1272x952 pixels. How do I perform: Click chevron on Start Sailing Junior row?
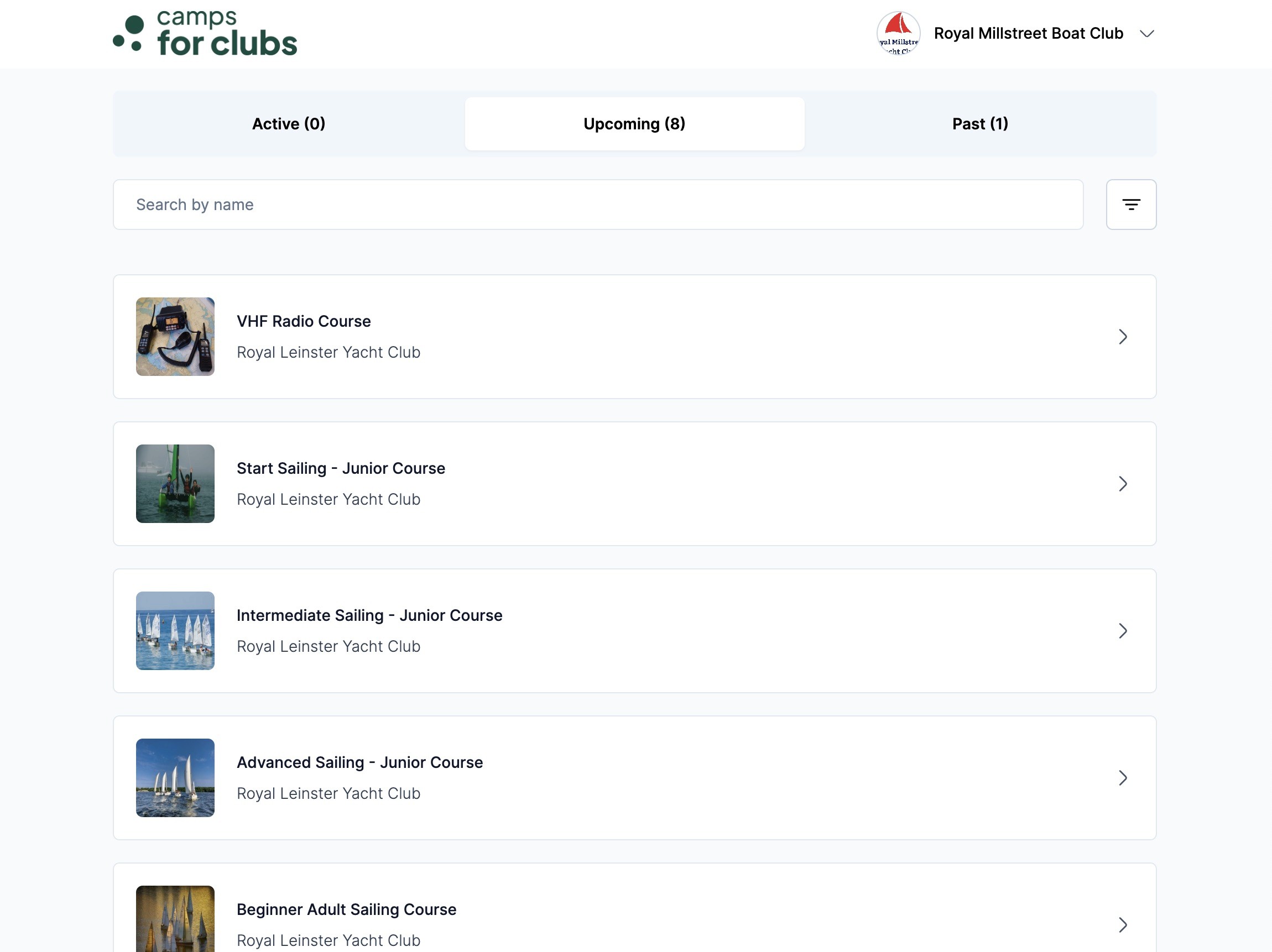click(x=1123, y=484)
